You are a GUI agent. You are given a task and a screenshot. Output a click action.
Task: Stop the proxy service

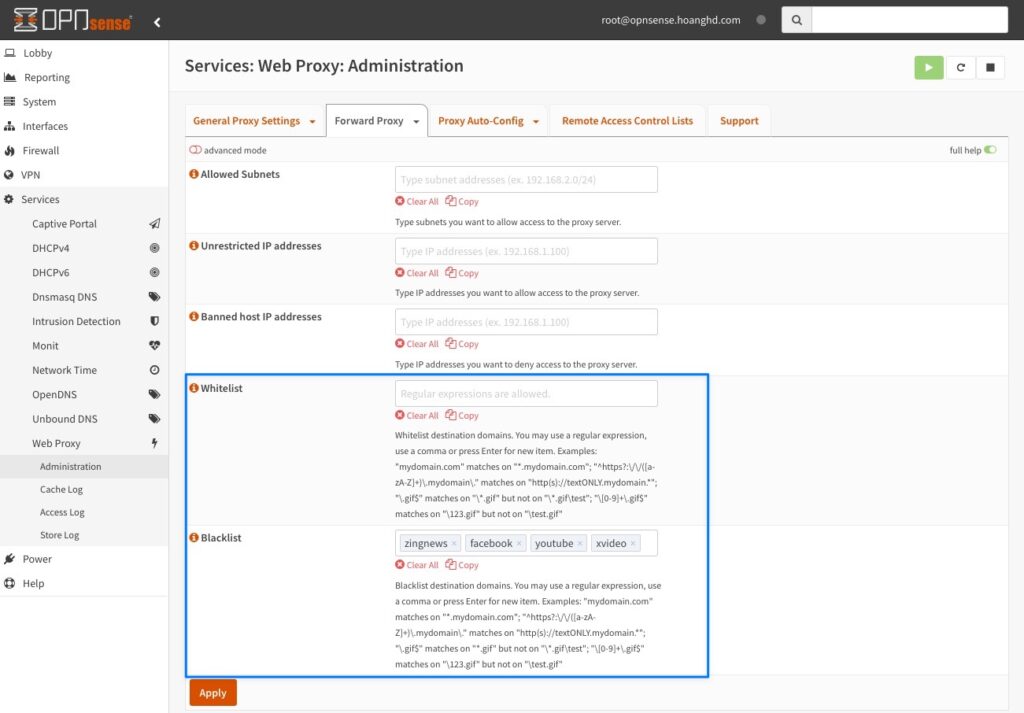[990, 67]
